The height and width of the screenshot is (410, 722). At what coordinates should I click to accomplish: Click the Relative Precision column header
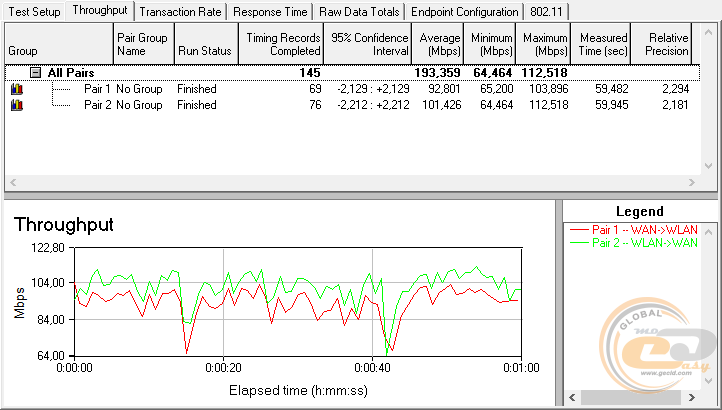tap(661, 44)
